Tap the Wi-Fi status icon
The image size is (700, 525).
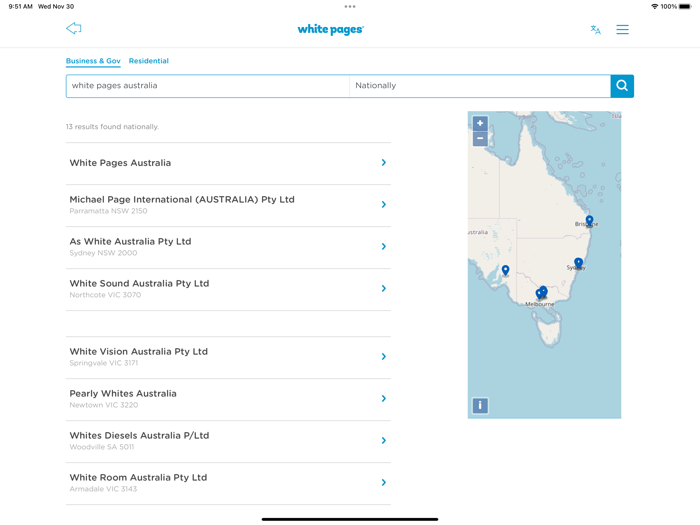(654, 6)
